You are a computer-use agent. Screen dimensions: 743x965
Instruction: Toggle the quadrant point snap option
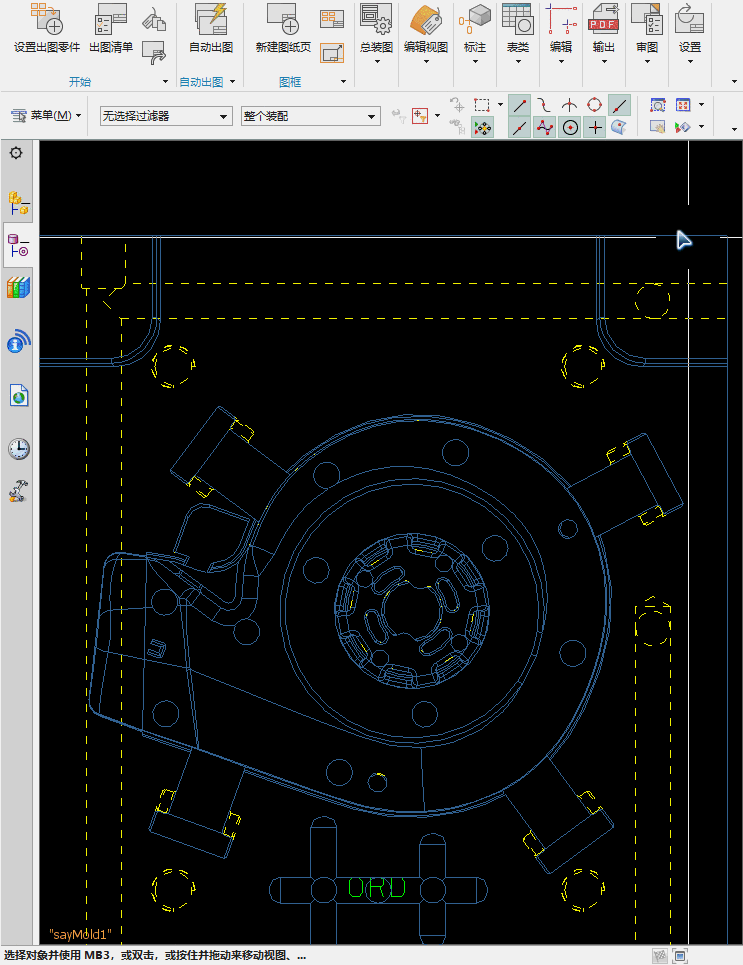(594, 105)
